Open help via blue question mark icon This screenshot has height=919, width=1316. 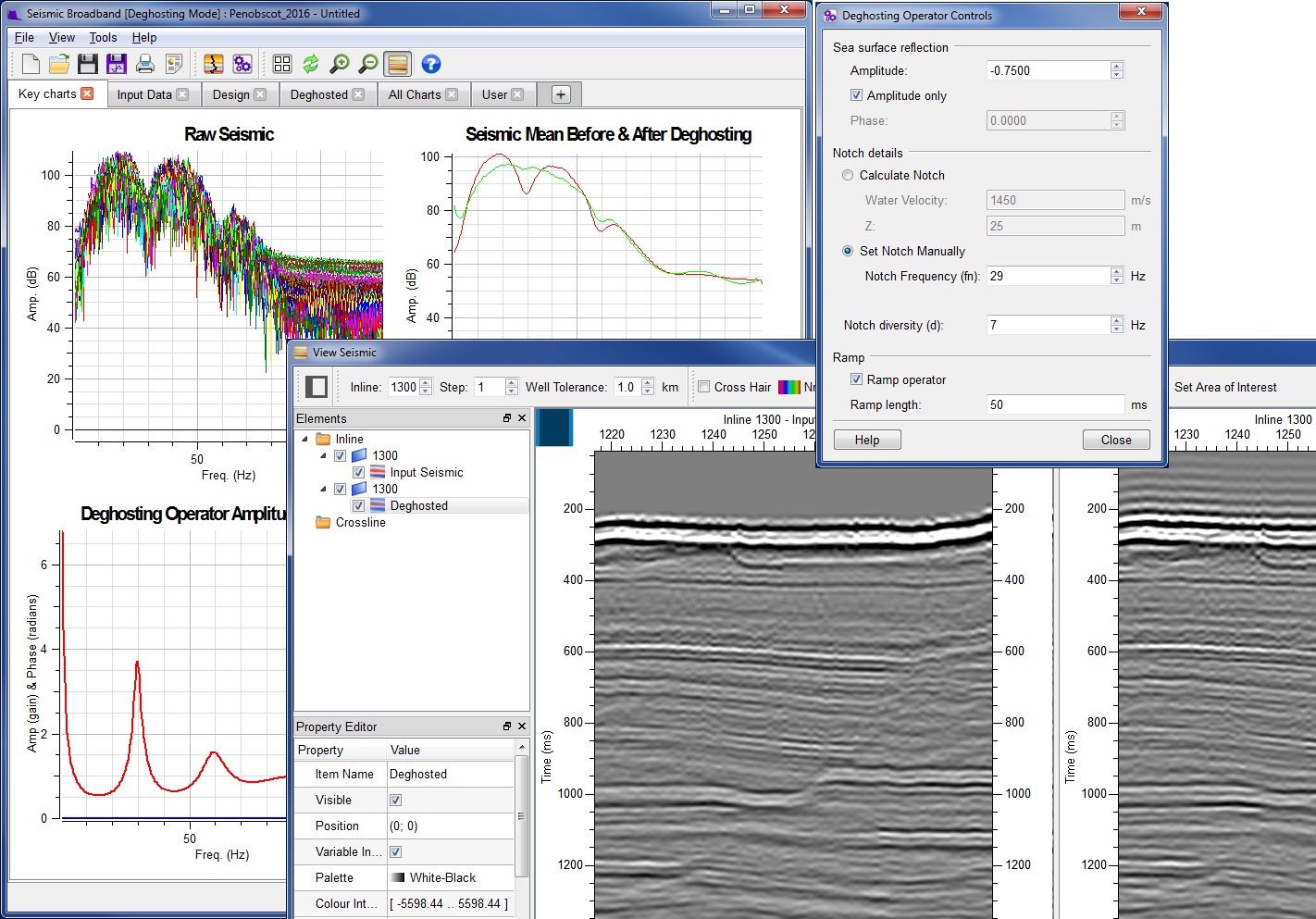pyautogui.click(x=430, y=64)
